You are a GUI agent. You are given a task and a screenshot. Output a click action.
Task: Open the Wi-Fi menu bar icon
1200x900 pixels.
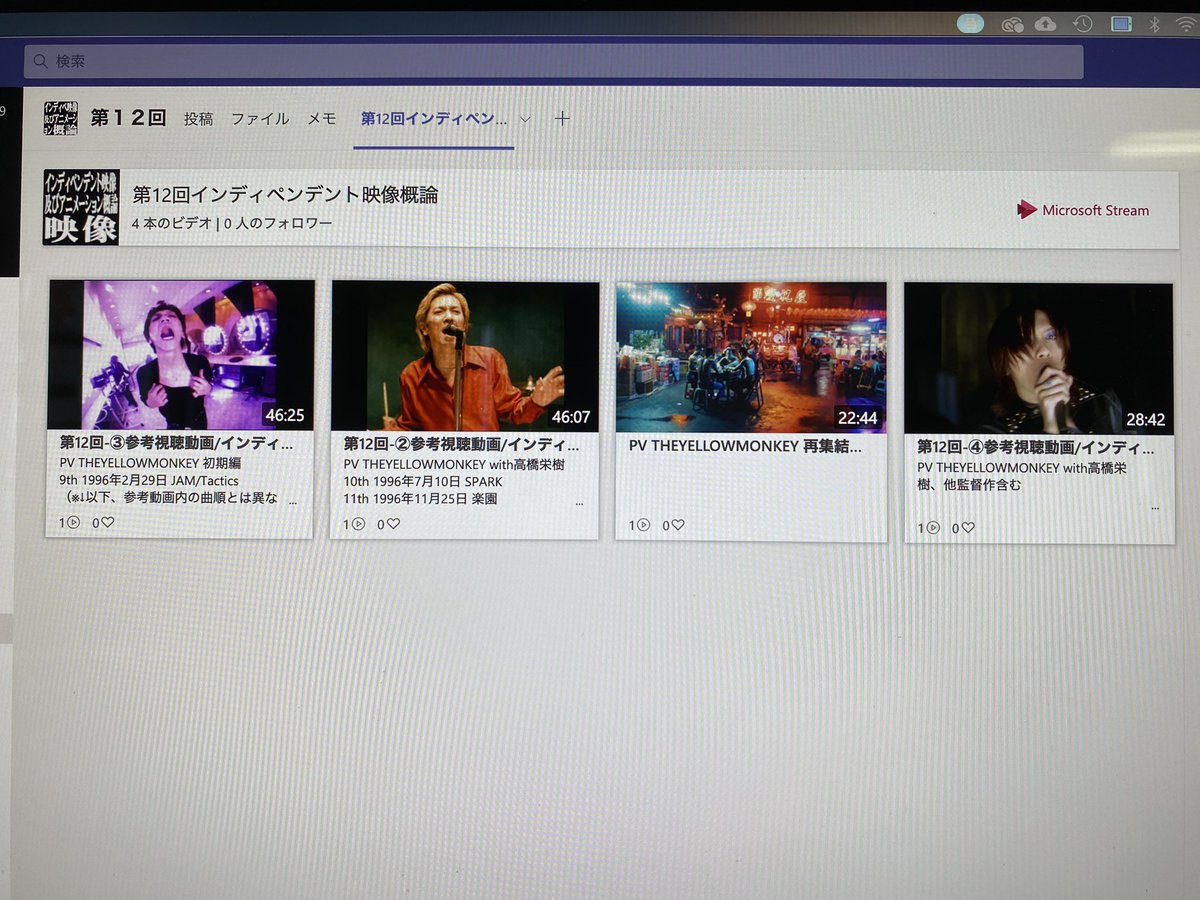pyautogui.click(x=1185, y=23)
